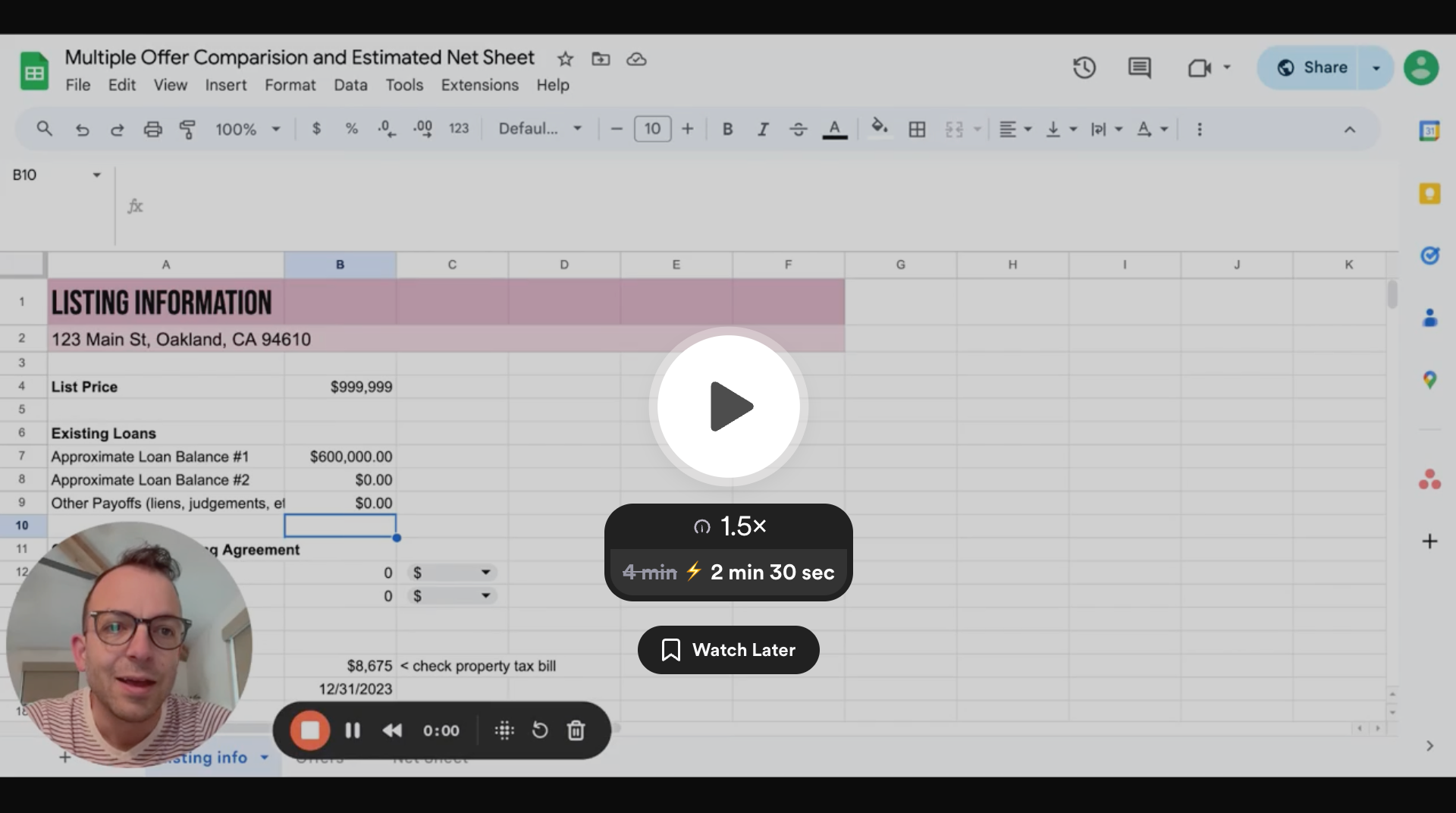1456x813 pixels.
Task: Expand the font family dropdown
Action: point(540,129)
